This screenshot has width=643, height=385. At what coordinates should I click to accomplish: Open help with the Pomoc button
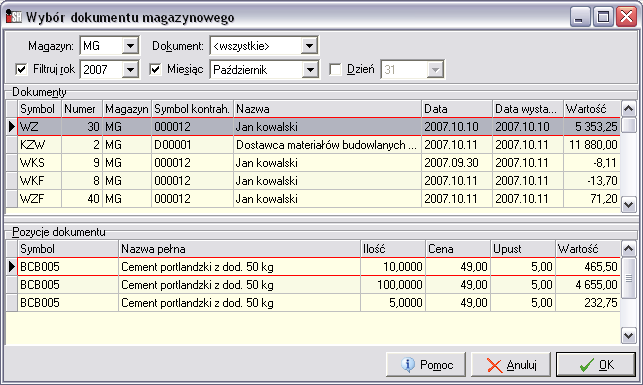click(426, 364)
